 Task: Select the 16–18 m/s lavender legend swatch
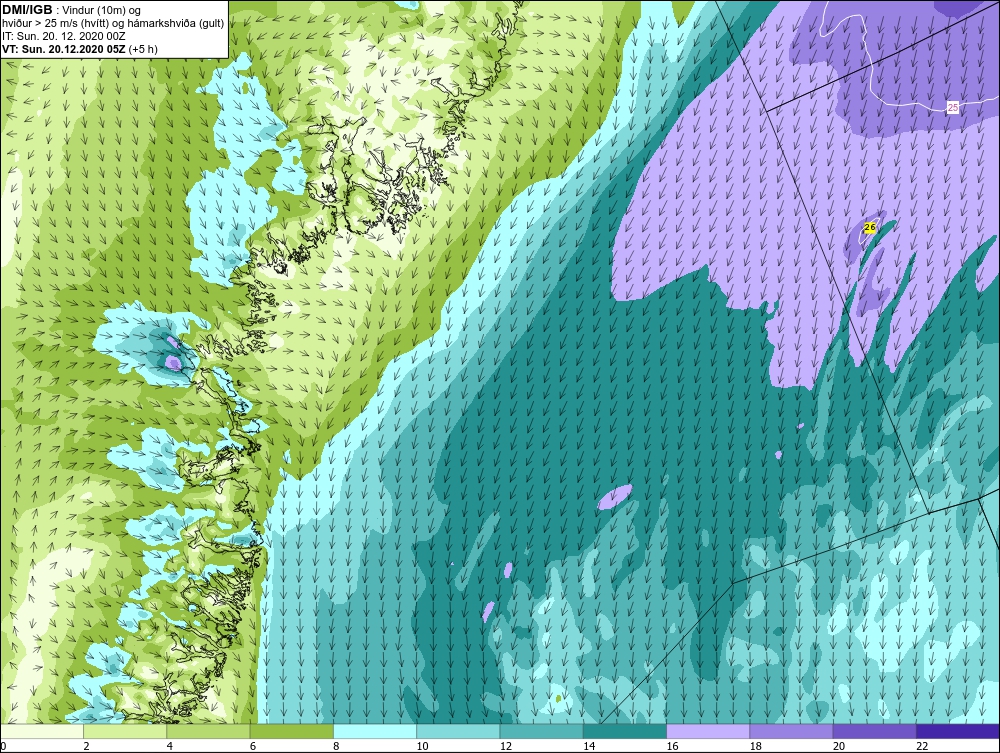[x=708, y=731]
